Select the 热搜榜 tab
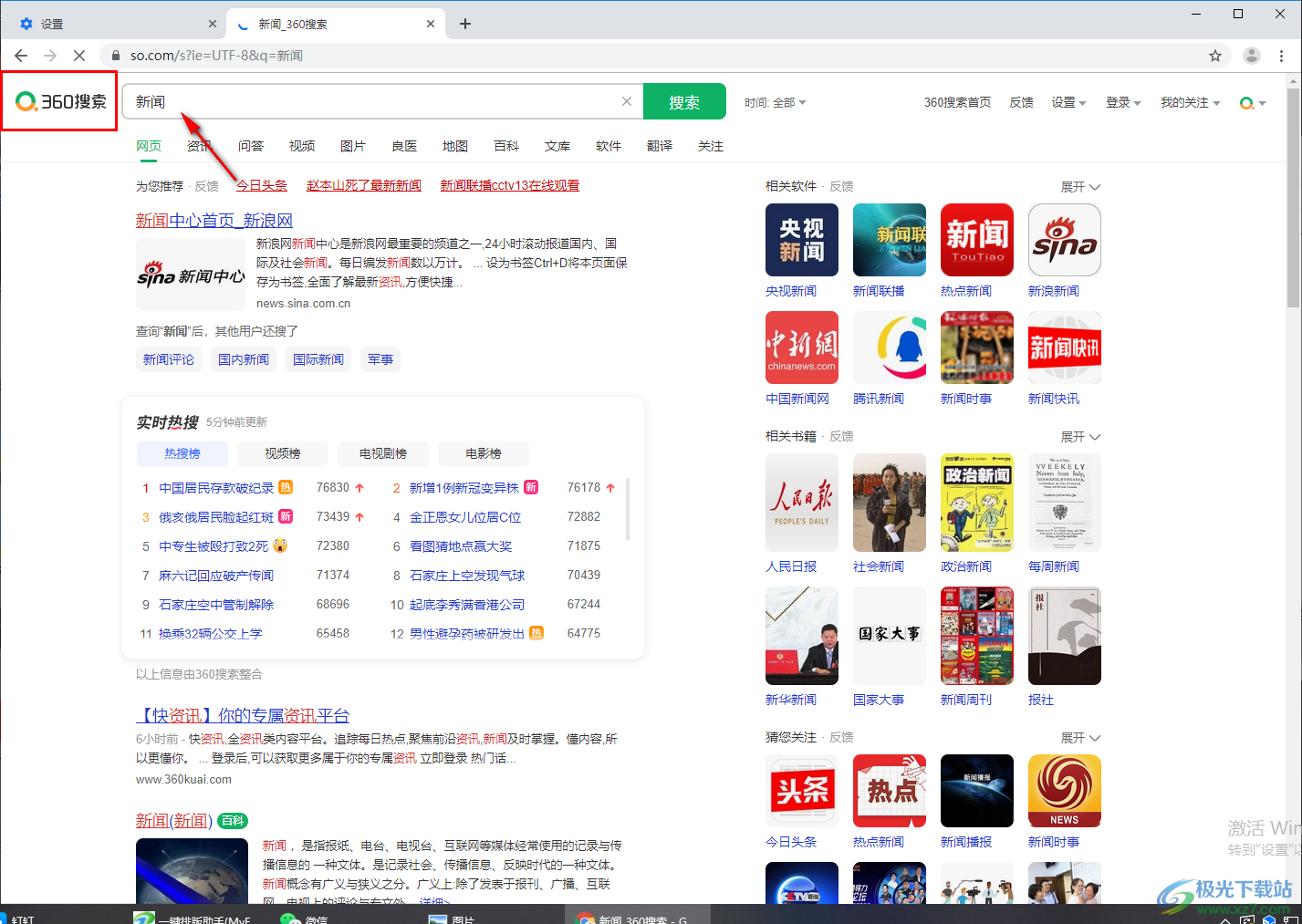 182,453
